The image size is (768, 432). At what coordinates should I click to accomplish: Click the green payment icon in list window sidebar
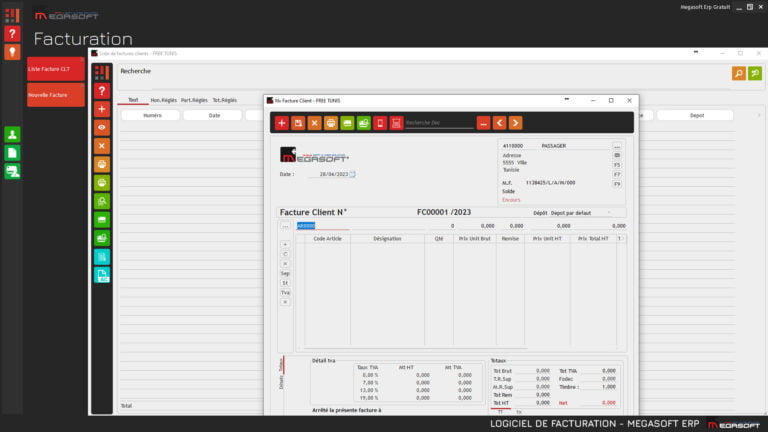coord(102,238)
